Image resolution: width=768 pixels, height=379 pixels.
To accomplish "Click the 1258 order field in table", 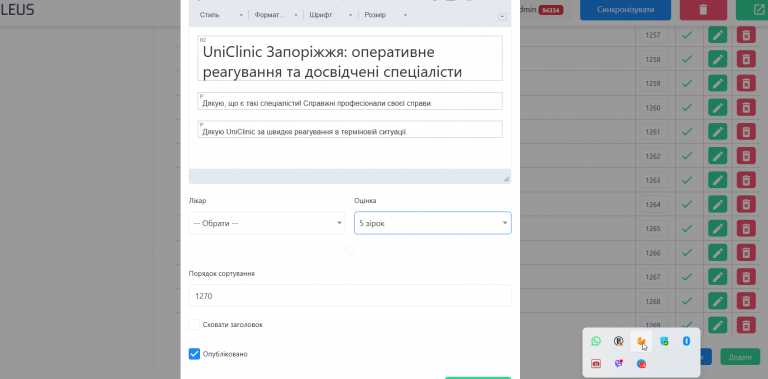I will 654,59.
